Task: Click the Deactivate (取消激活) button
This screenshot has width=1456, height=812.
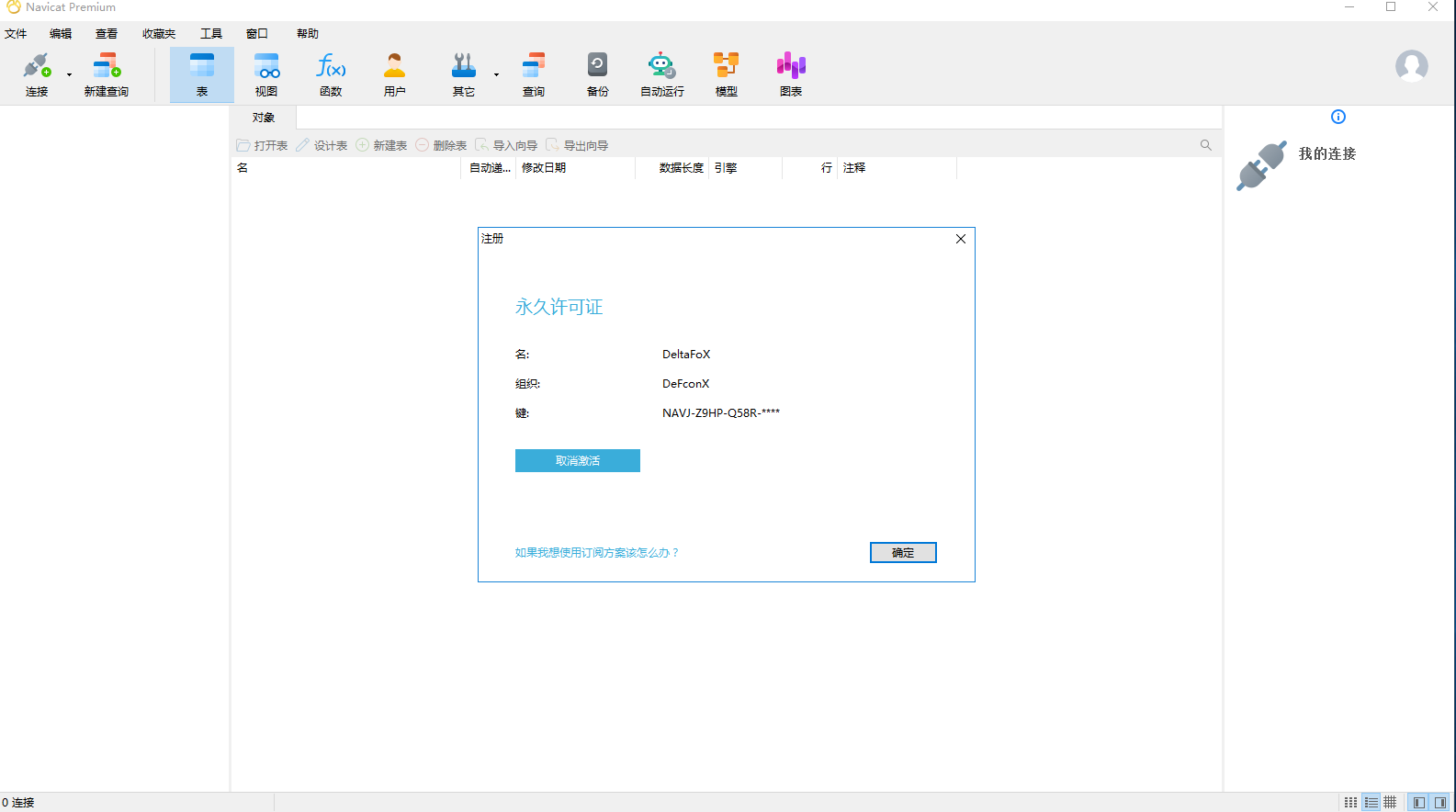Action: pyautogui.click(x=577, y=461)
